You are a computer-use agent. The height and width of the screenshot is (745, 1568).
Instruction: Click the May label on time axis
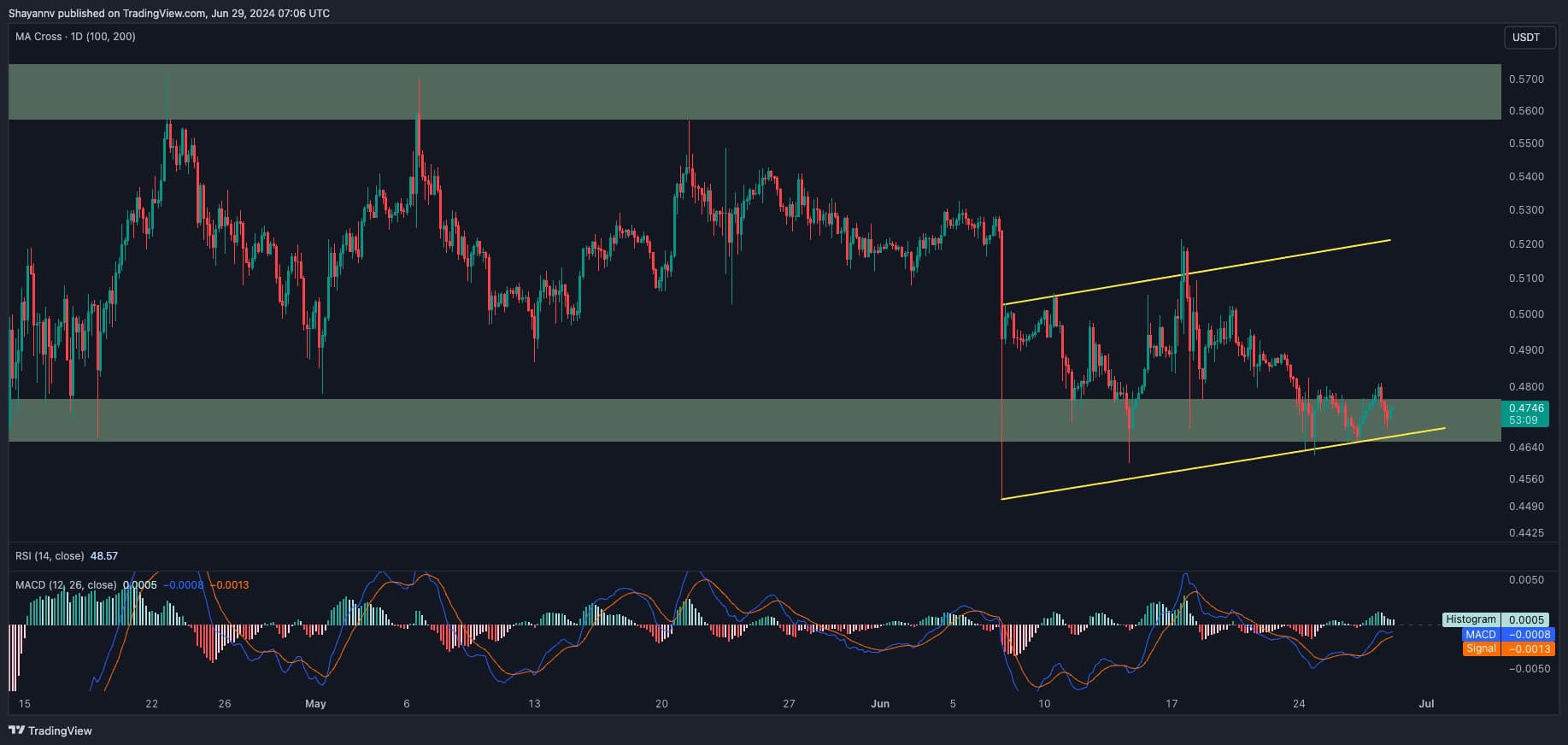315,704
